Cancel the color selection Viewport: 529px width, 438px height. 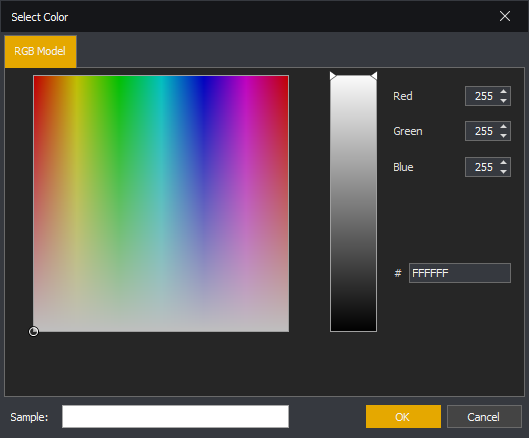484,417
